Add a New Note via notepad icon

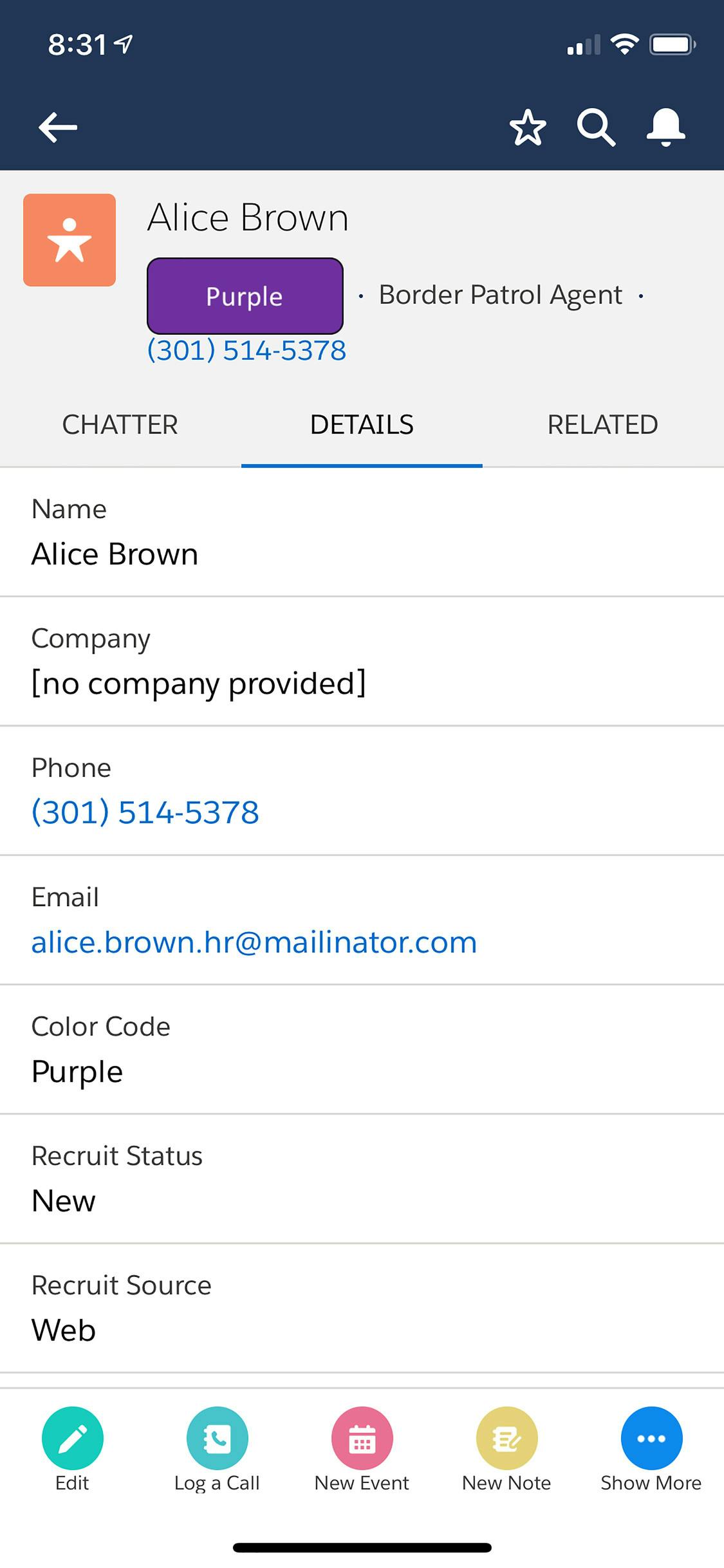tap(507, 1439)
